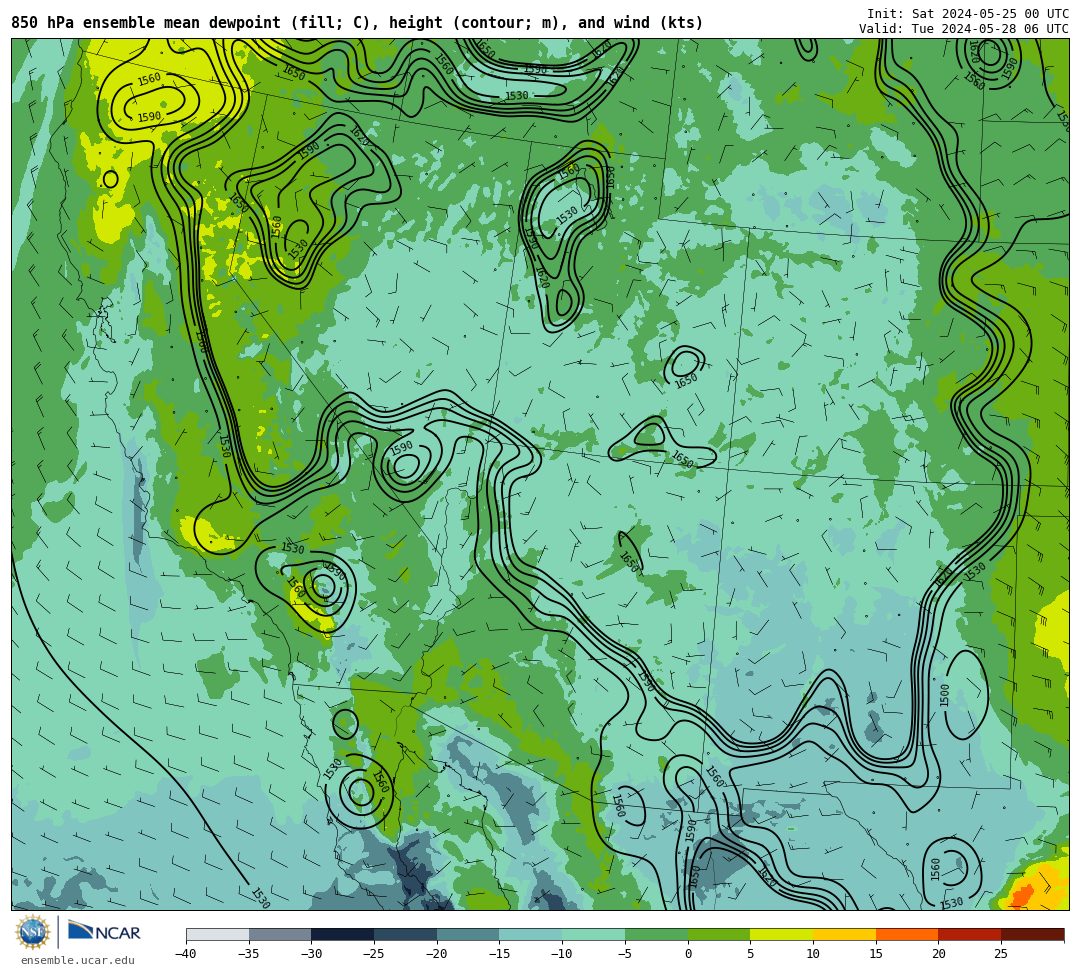Click the colorbar label '0'

click(688, 954)
